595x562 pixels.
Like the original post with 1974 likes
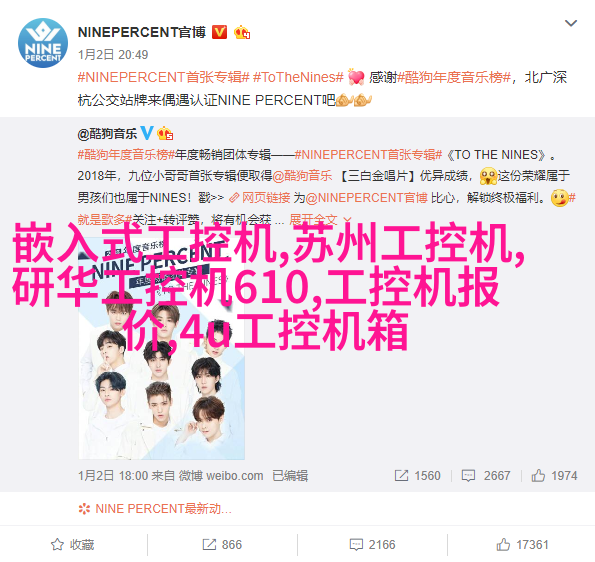pos(554,475)
